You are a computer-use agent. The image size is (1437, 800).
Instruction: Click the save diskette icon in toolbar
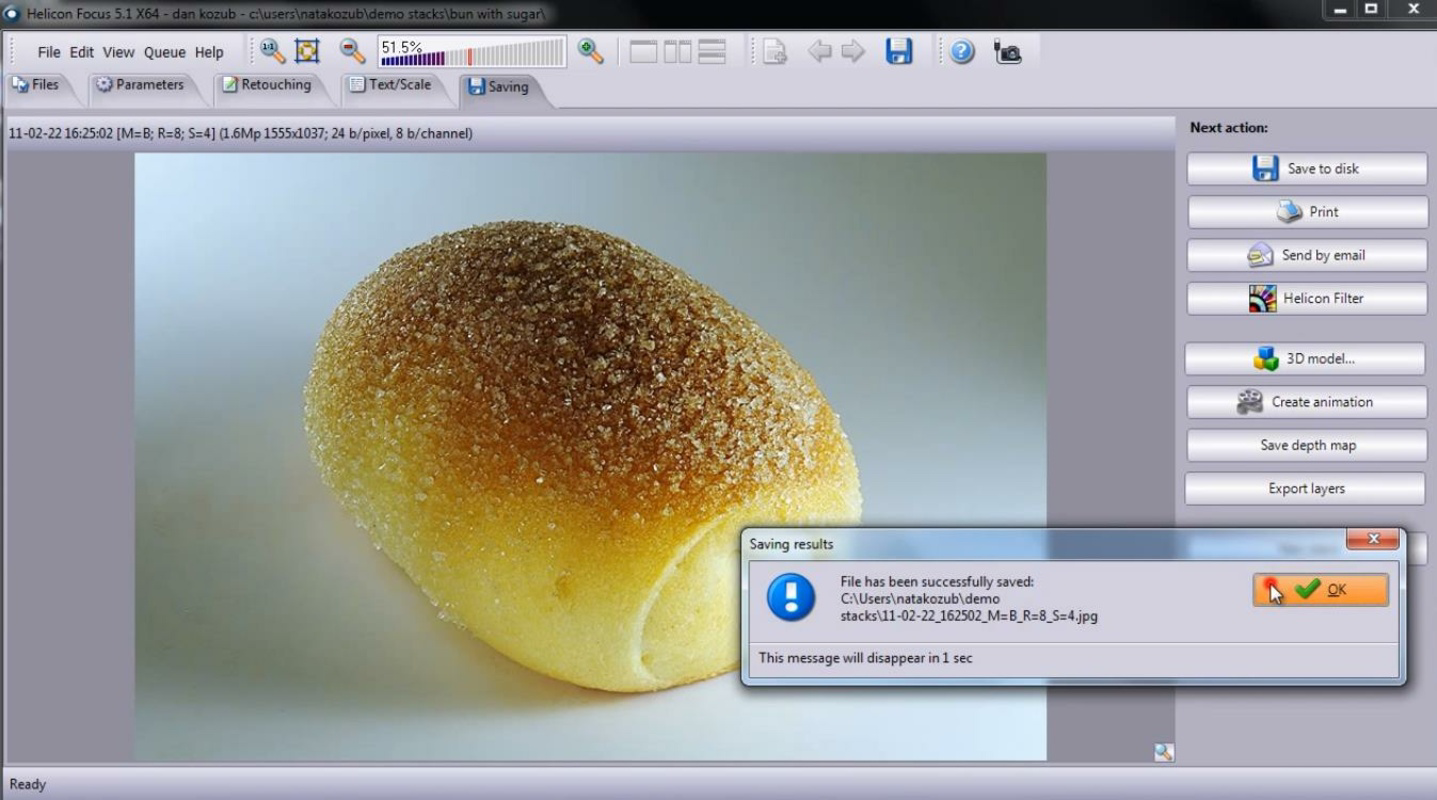(x=898, y=52)
